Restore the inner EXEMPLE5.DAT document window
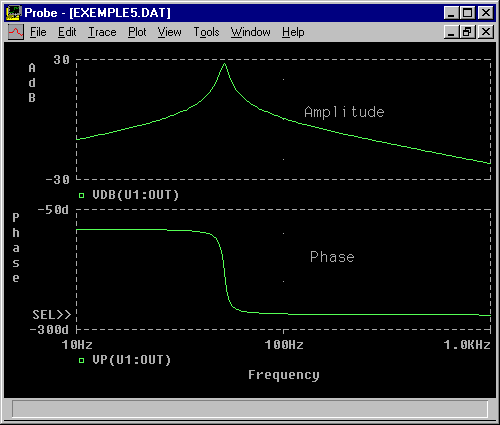500x425 pixels. 468,32
